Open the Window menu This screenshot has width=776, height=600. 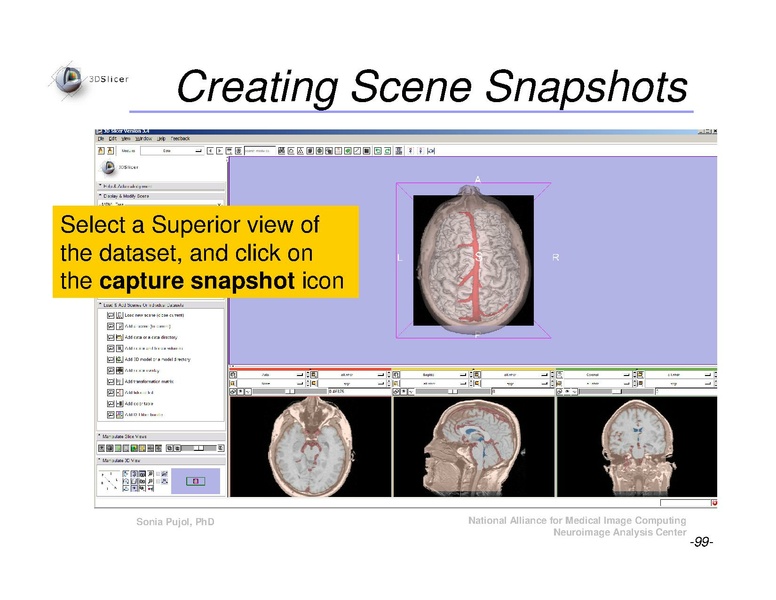point(144,139)
